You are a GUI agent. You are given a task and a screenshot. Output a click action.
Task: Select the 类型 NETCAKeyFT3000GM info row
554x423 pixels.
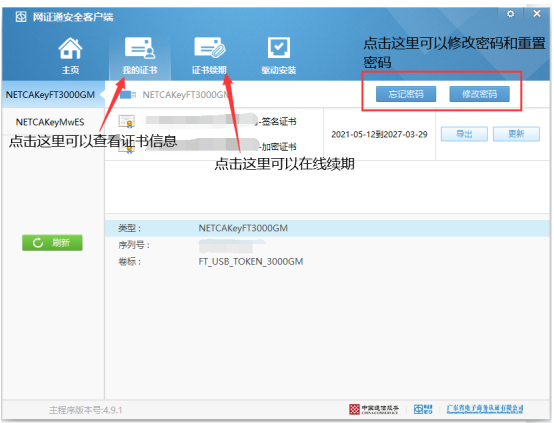(327, 228)
